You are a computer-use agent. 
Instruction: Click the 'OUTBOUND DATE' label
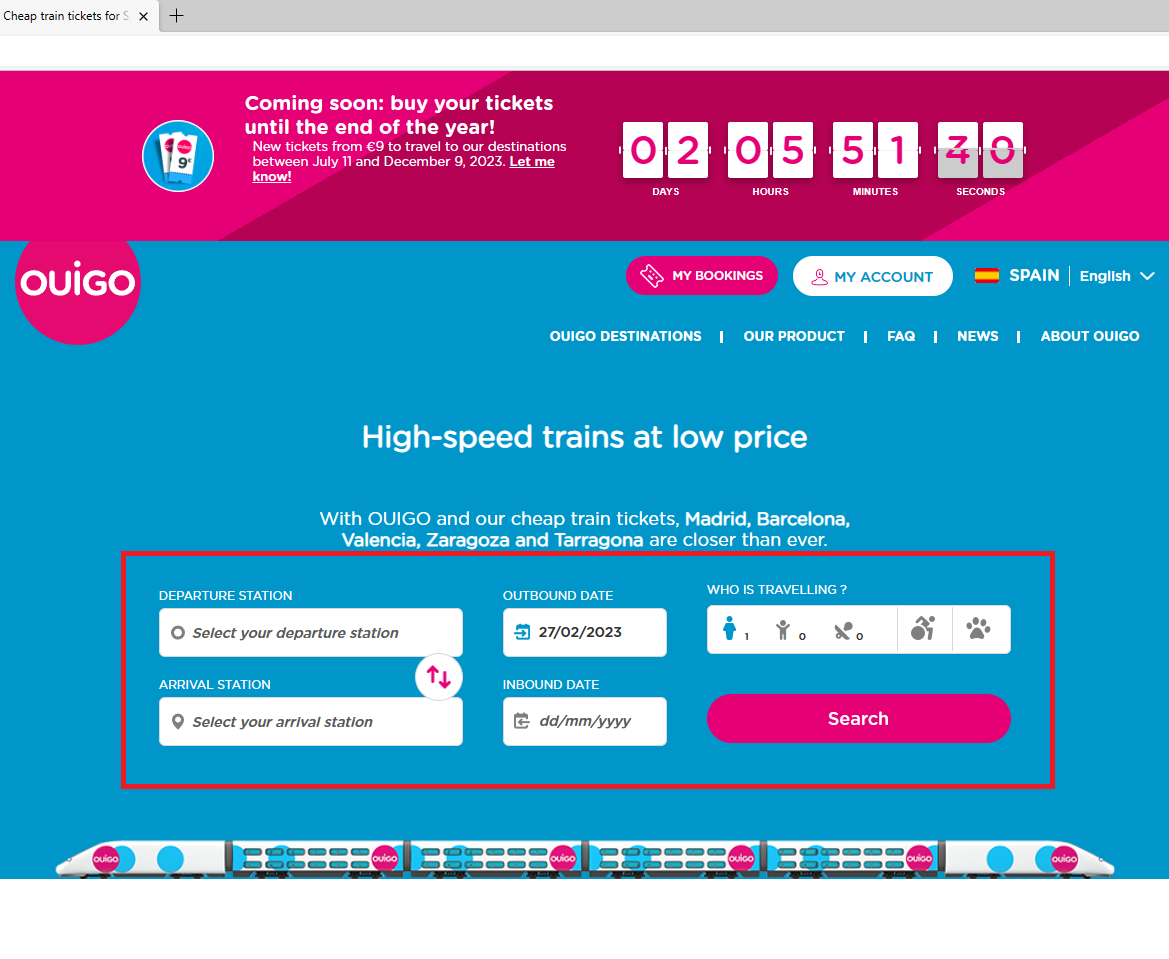point(558,596)
